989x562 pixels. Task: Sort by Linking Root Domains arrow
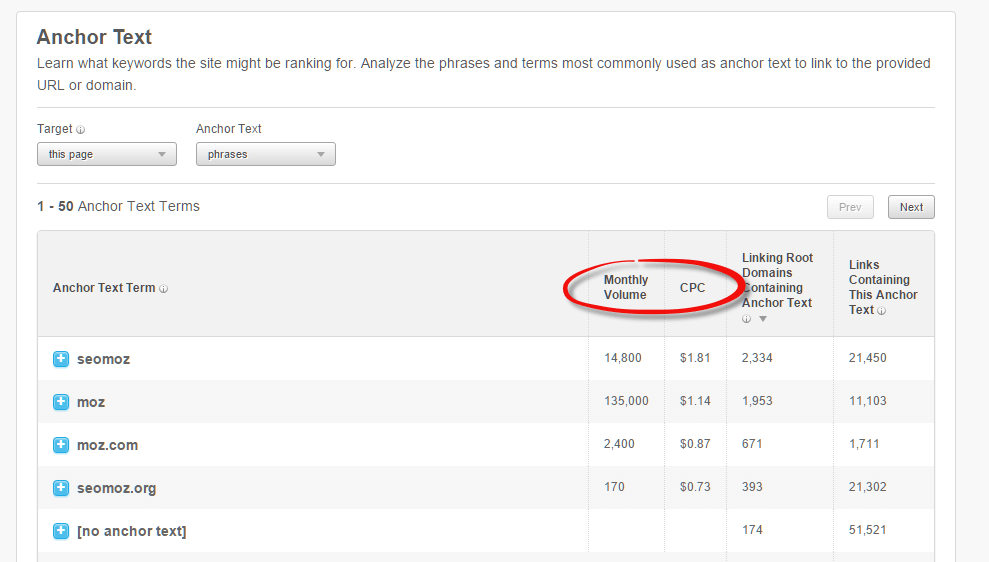tap(763, 319)
